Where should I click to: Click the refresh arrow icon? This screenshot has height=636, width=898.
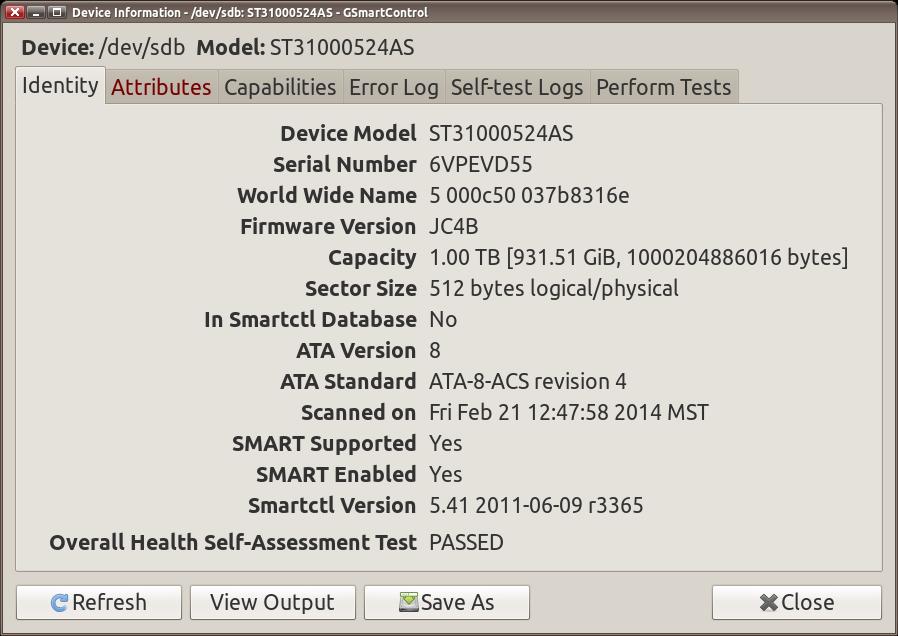coord(59,603)
